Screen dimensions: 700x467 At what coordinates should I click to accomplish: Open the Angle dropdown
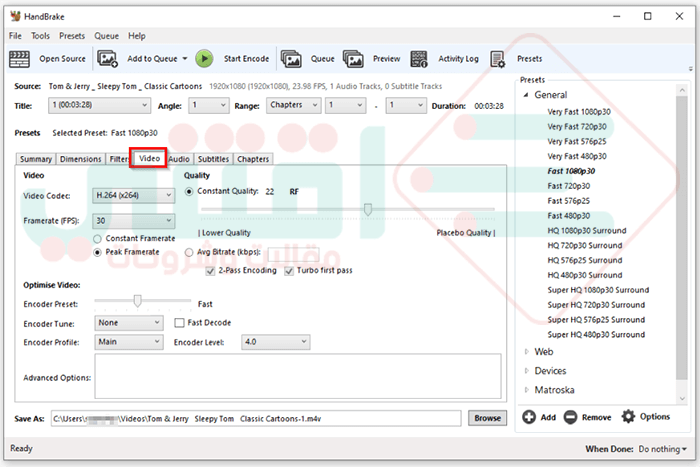208,105
